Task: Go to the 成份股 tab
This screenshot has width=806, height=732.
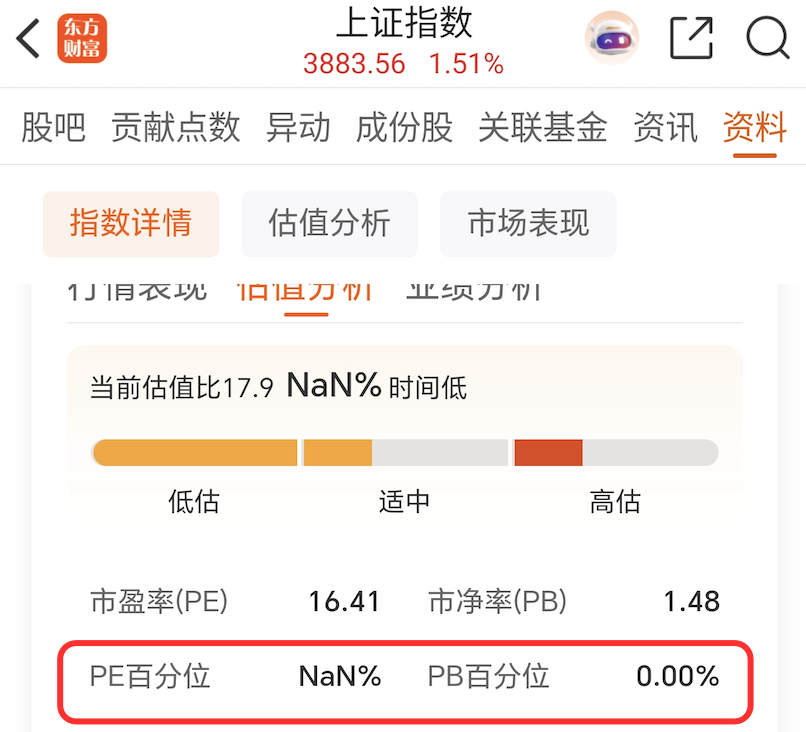Action: pos(405,127)
